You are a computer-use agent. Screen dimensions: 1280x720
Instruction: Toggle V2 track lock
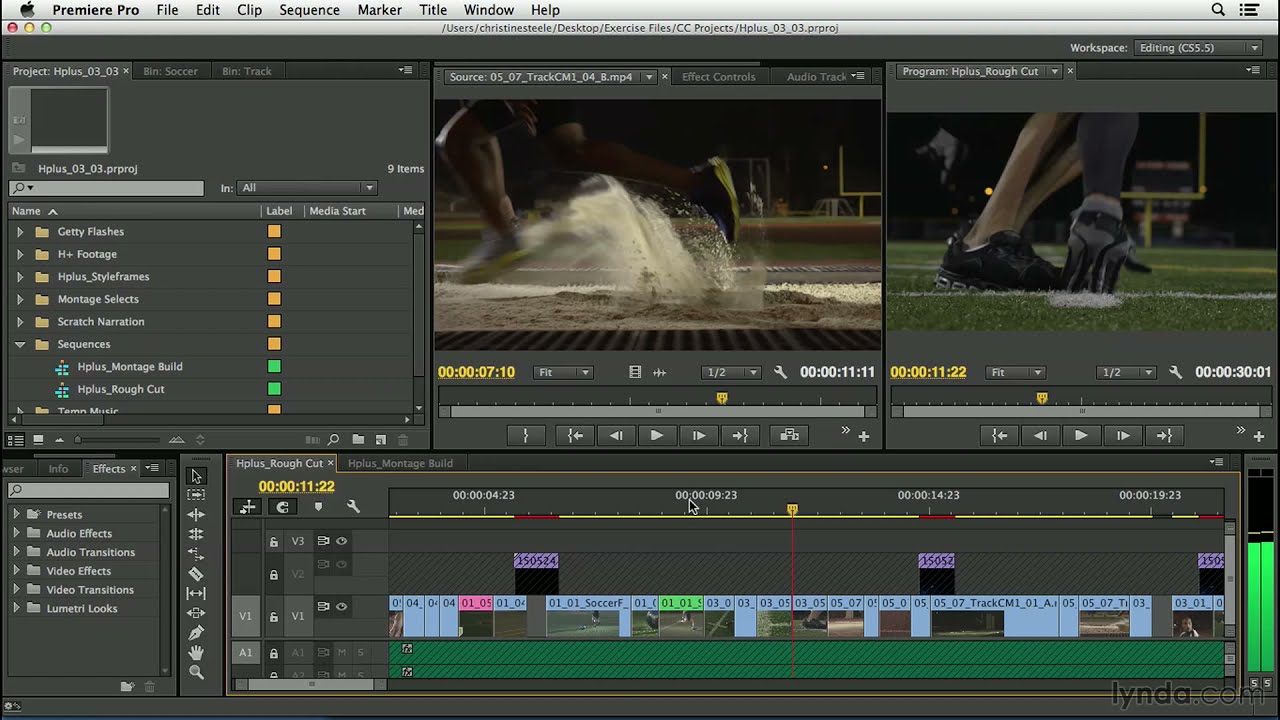273,575
